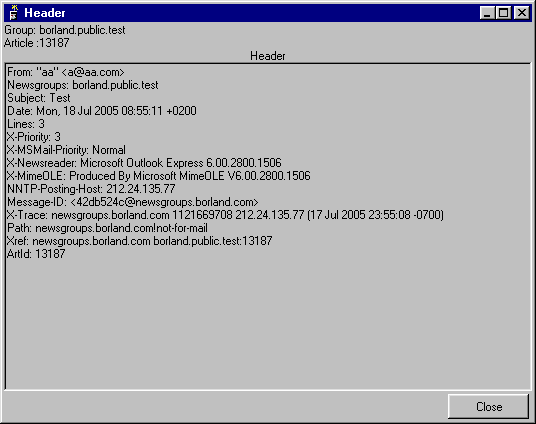Click the X-MSMail-Priority: Normal line
536x424 pixels.
point(66,150)
